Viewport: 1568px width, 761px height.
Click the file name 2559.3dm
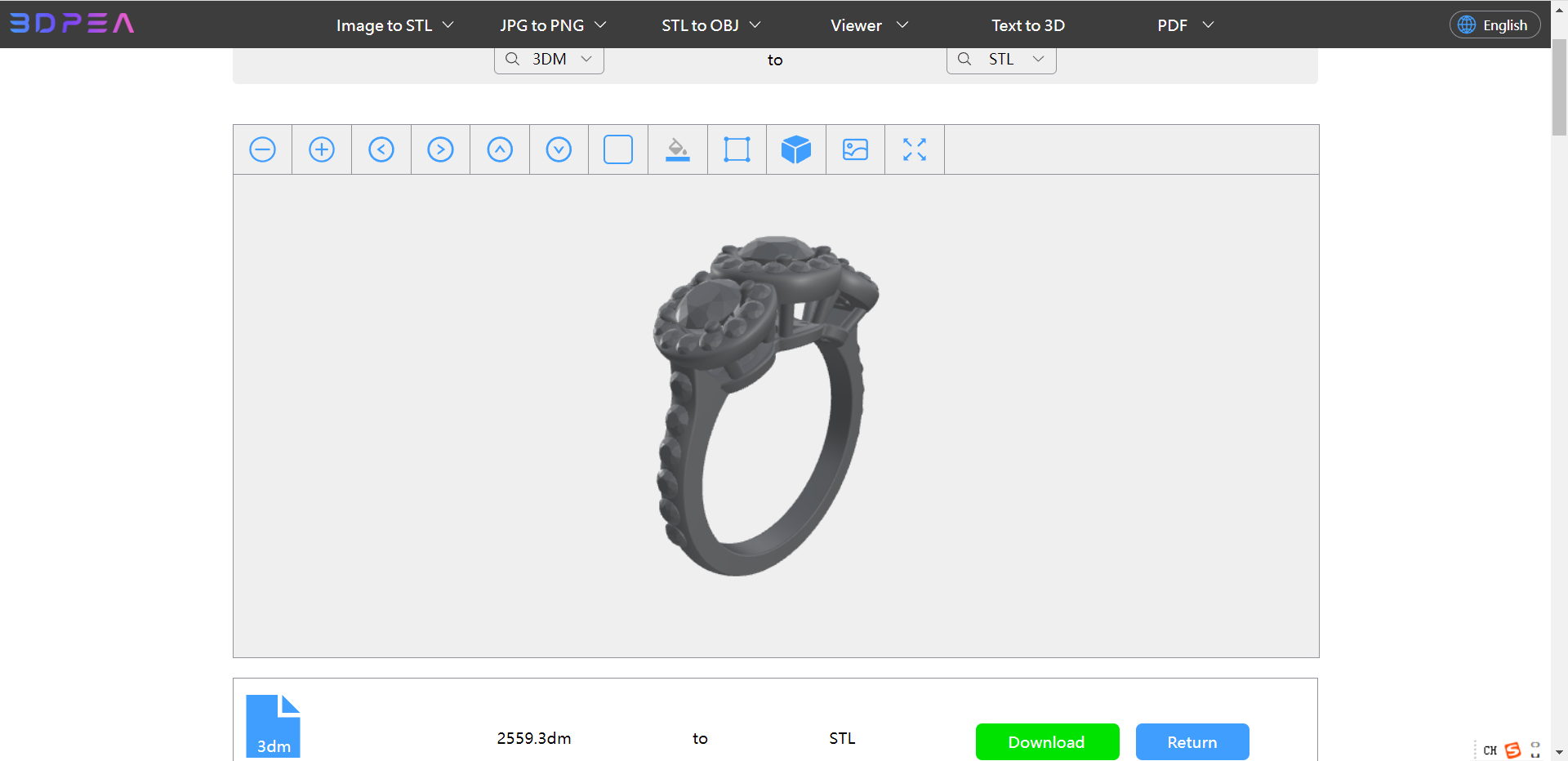[x=534, y=738]
